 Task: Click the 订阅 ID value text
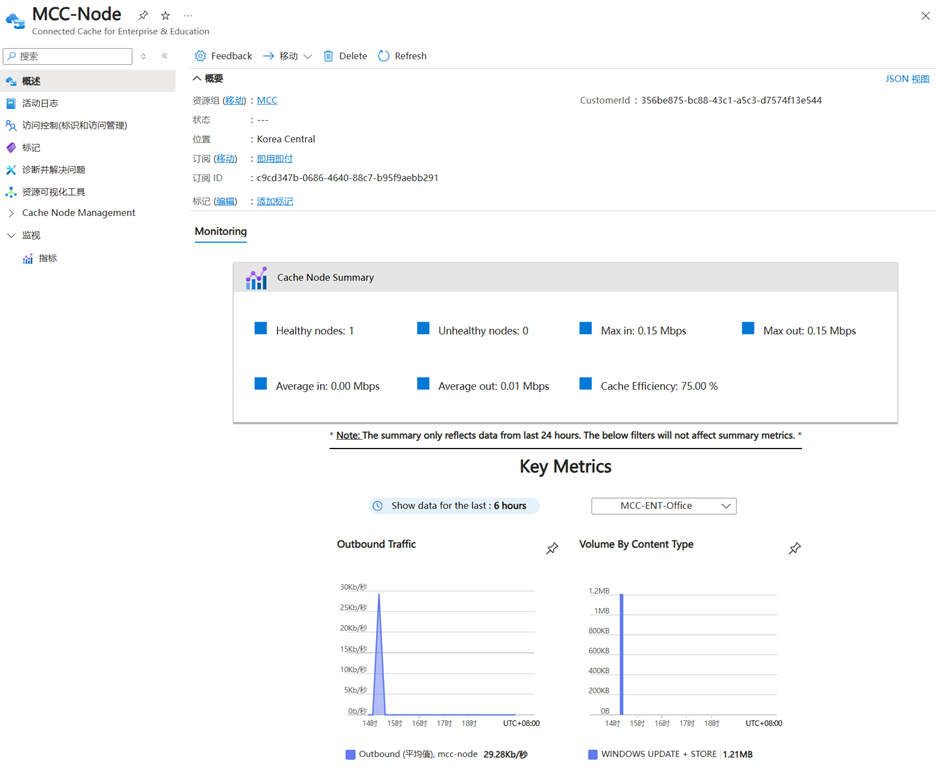pos(347,178)
